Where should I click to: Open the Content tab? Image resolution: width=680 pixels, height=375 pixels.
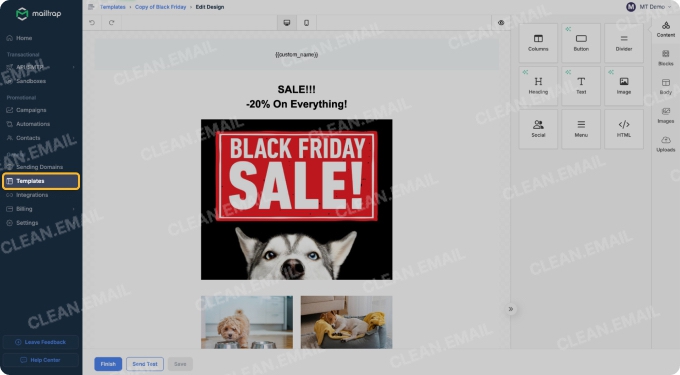click(665, 29)
